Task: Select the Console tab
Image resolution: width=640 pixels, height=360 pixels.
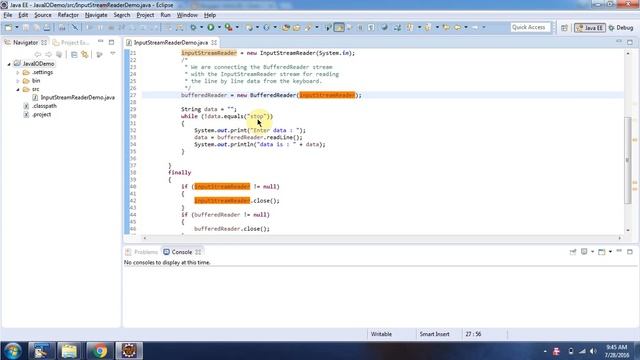Action: [182, 252]
